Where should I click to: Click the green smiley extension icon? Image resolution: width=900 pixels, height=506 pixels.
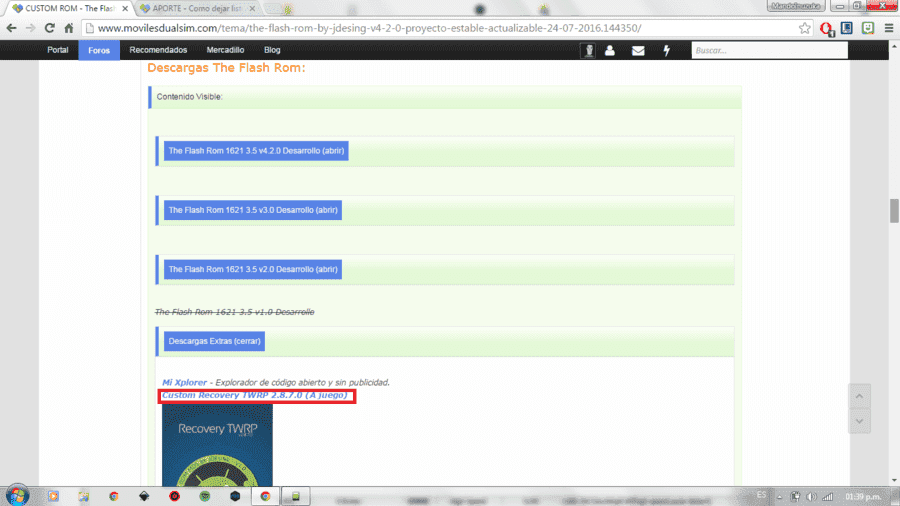868,28
